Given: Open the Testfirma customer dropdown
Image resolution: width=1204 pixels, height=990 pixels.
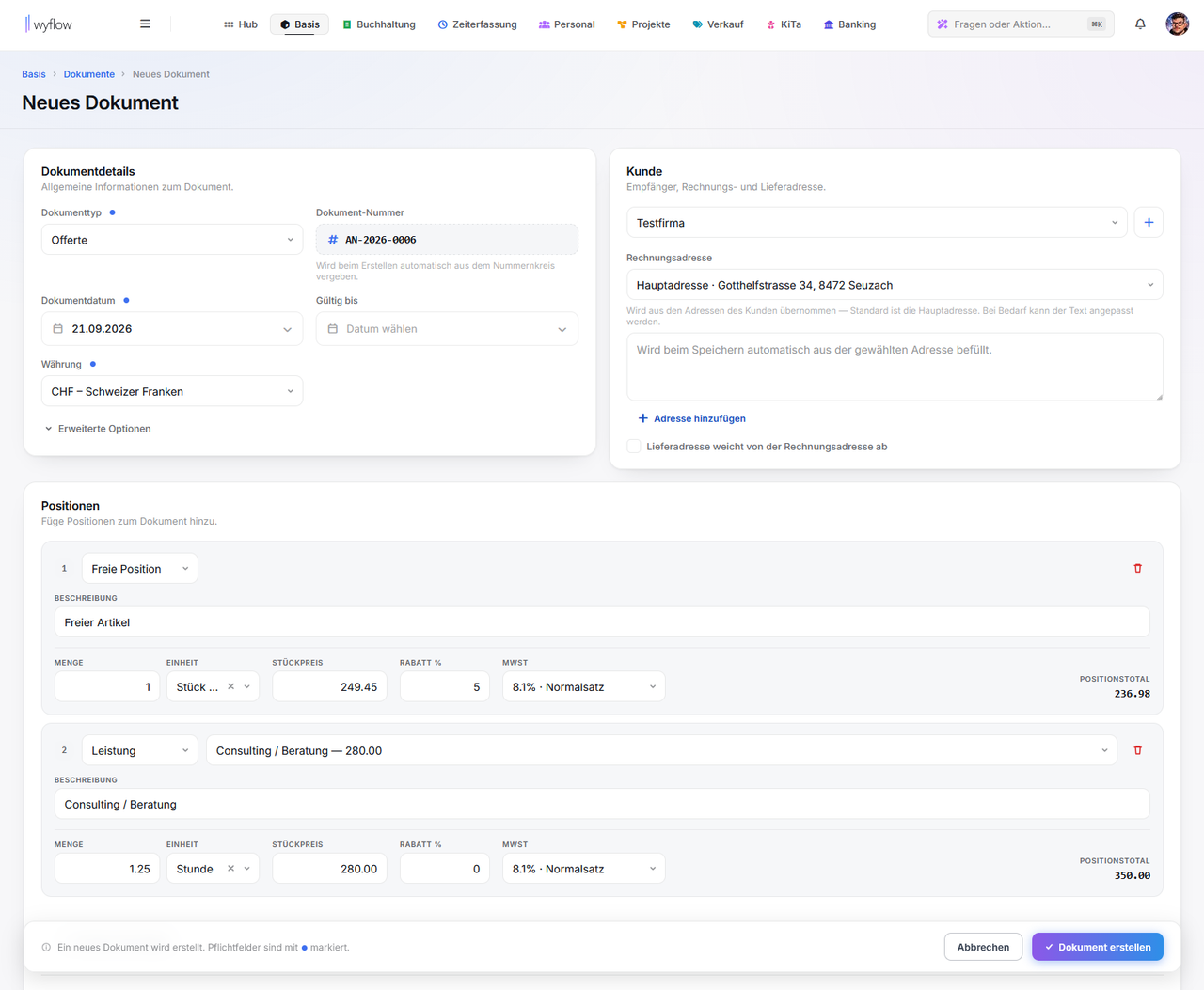Looking at the screenshot, I should pyautogui.click(x=877, y=223).
